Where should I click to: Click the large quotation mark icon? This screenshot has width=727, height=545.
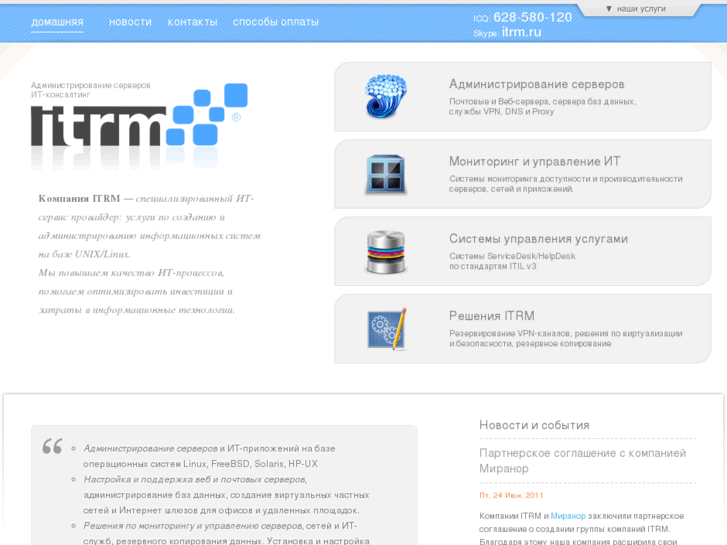52,446
